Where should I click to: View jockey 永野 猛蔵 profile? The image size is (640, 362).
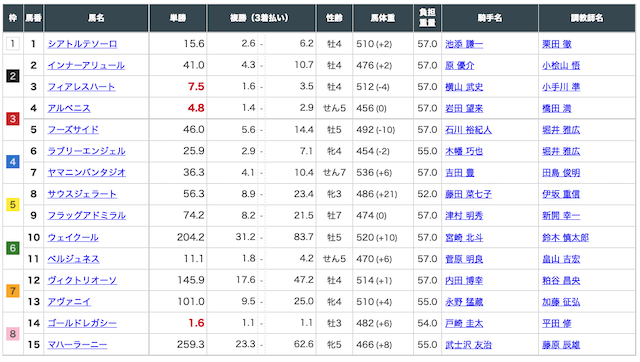(x=464, y=302)
